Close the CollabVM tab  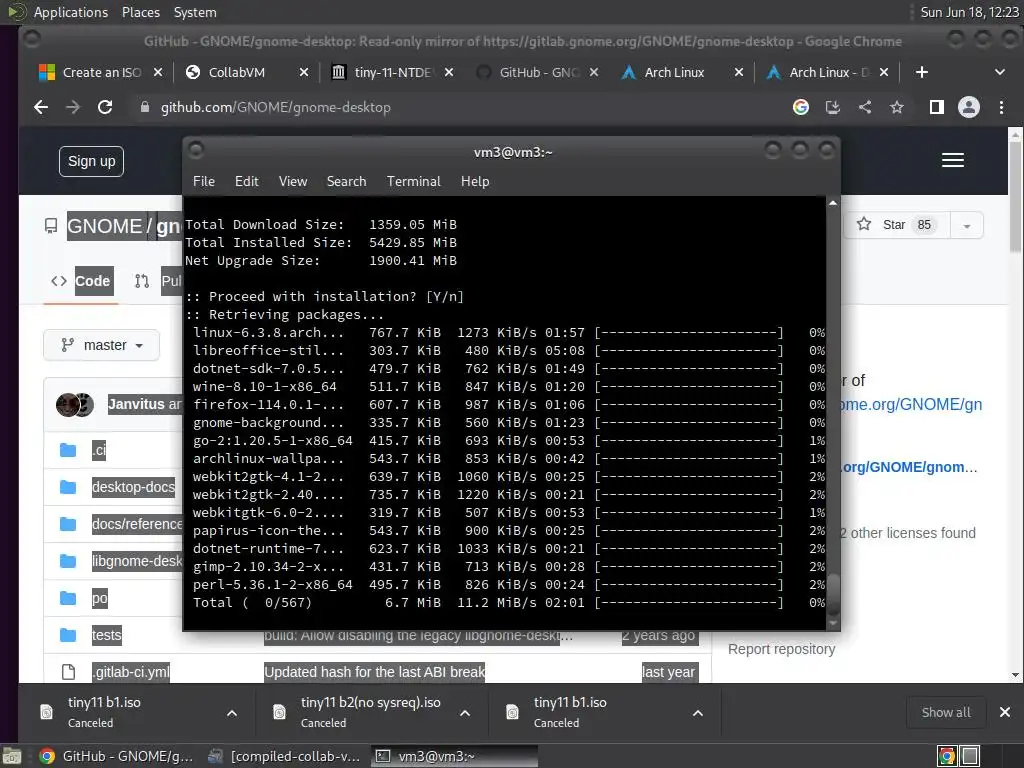click(x=304, y=72)
